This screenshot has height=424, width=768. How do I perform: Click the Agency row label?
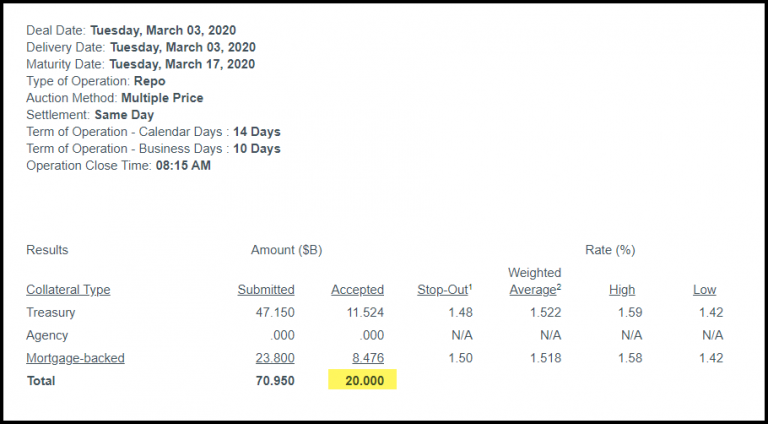click(47, 335)
